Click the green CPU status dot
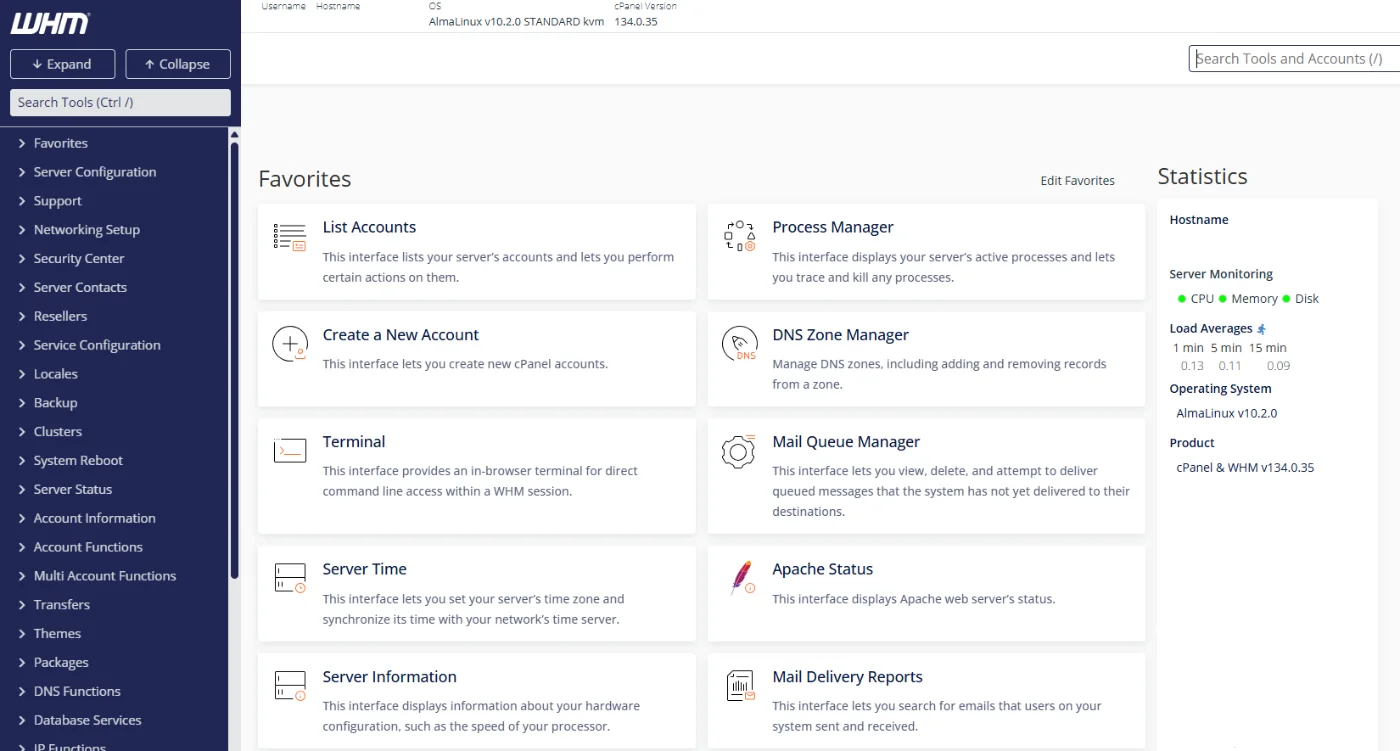The image size is (1400, 751). tap(1182, 298)
